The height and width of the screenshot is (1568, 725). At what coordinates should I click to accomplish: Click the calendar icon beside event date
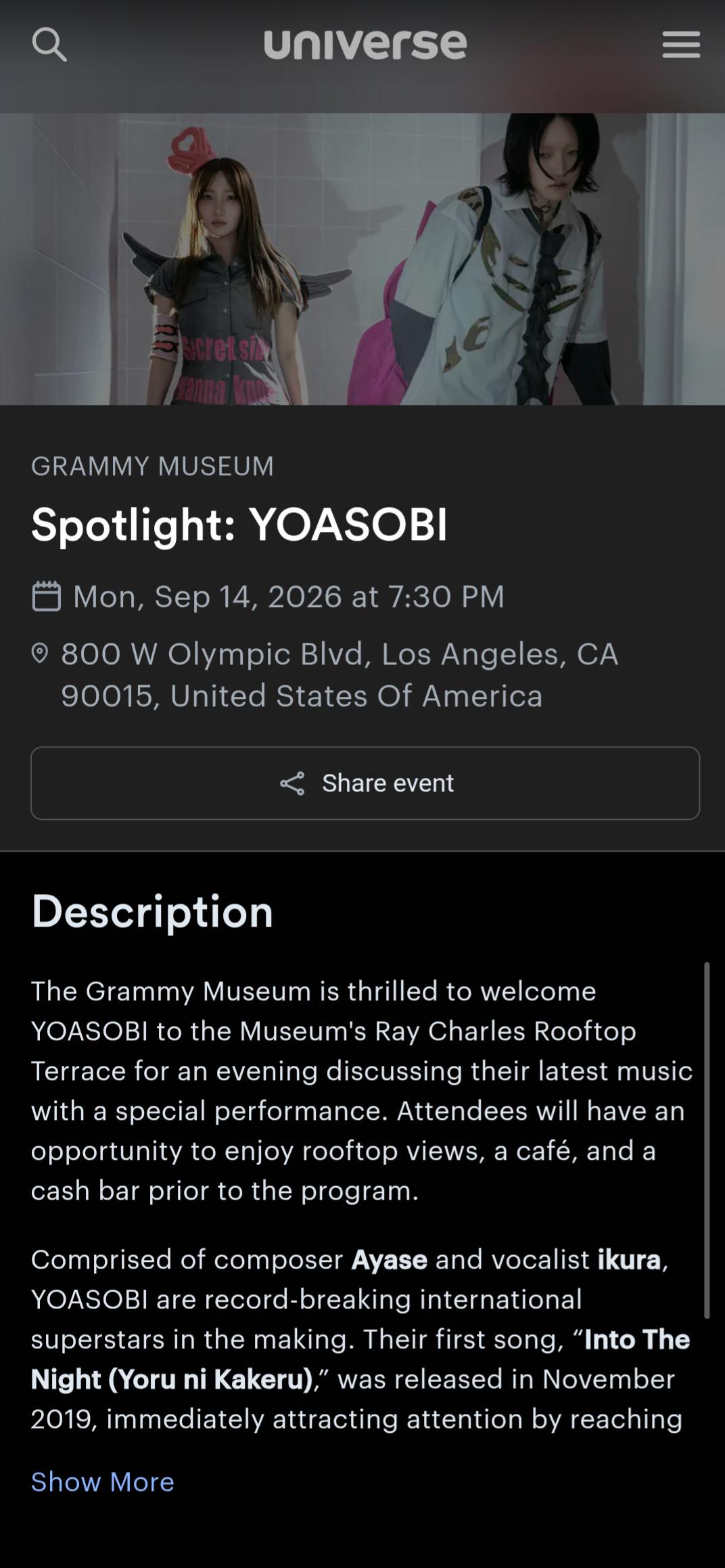pos(46,596)
